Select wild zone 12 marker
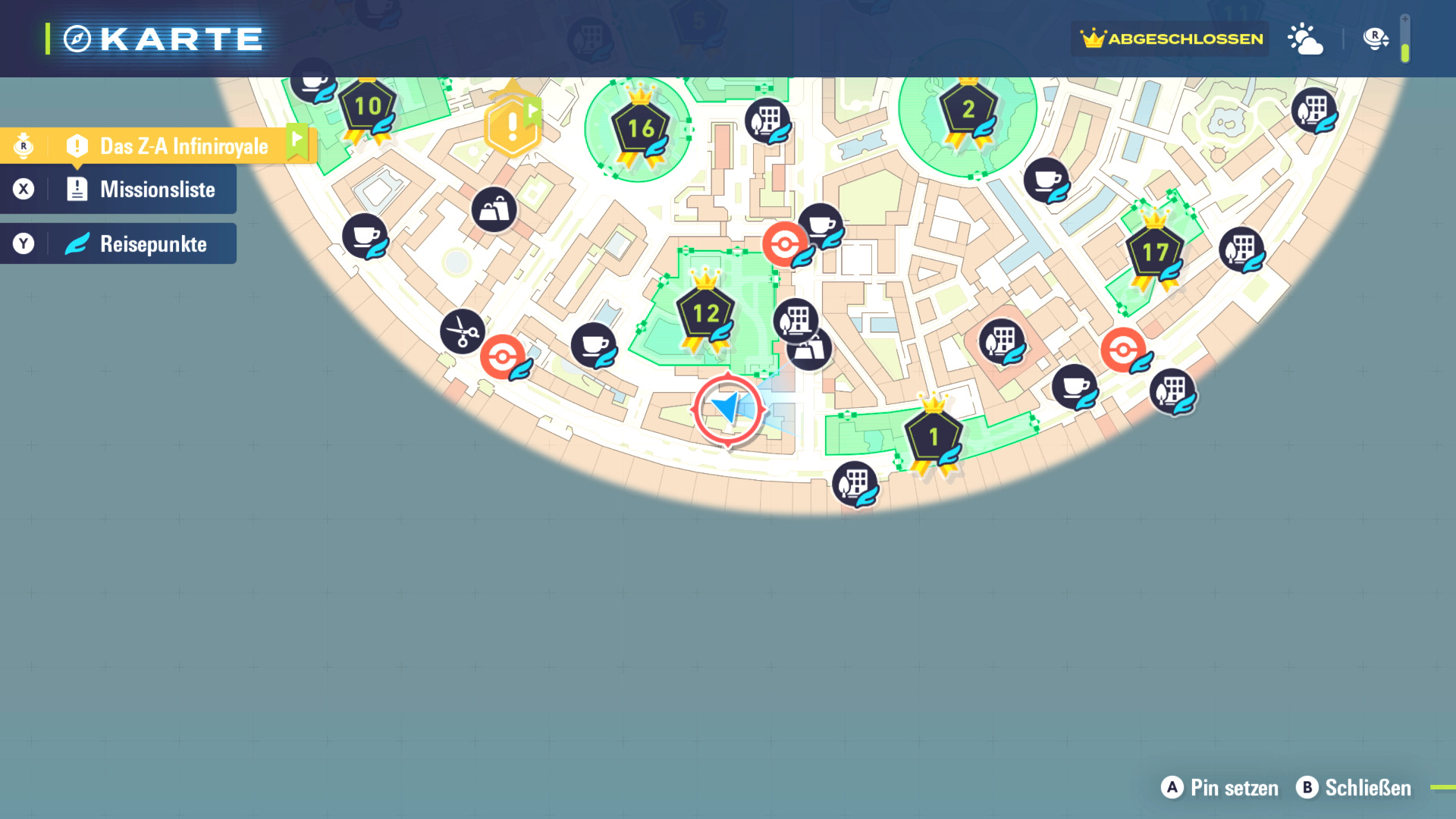This screenshot has height=819, width=1456. pos(705,312)
